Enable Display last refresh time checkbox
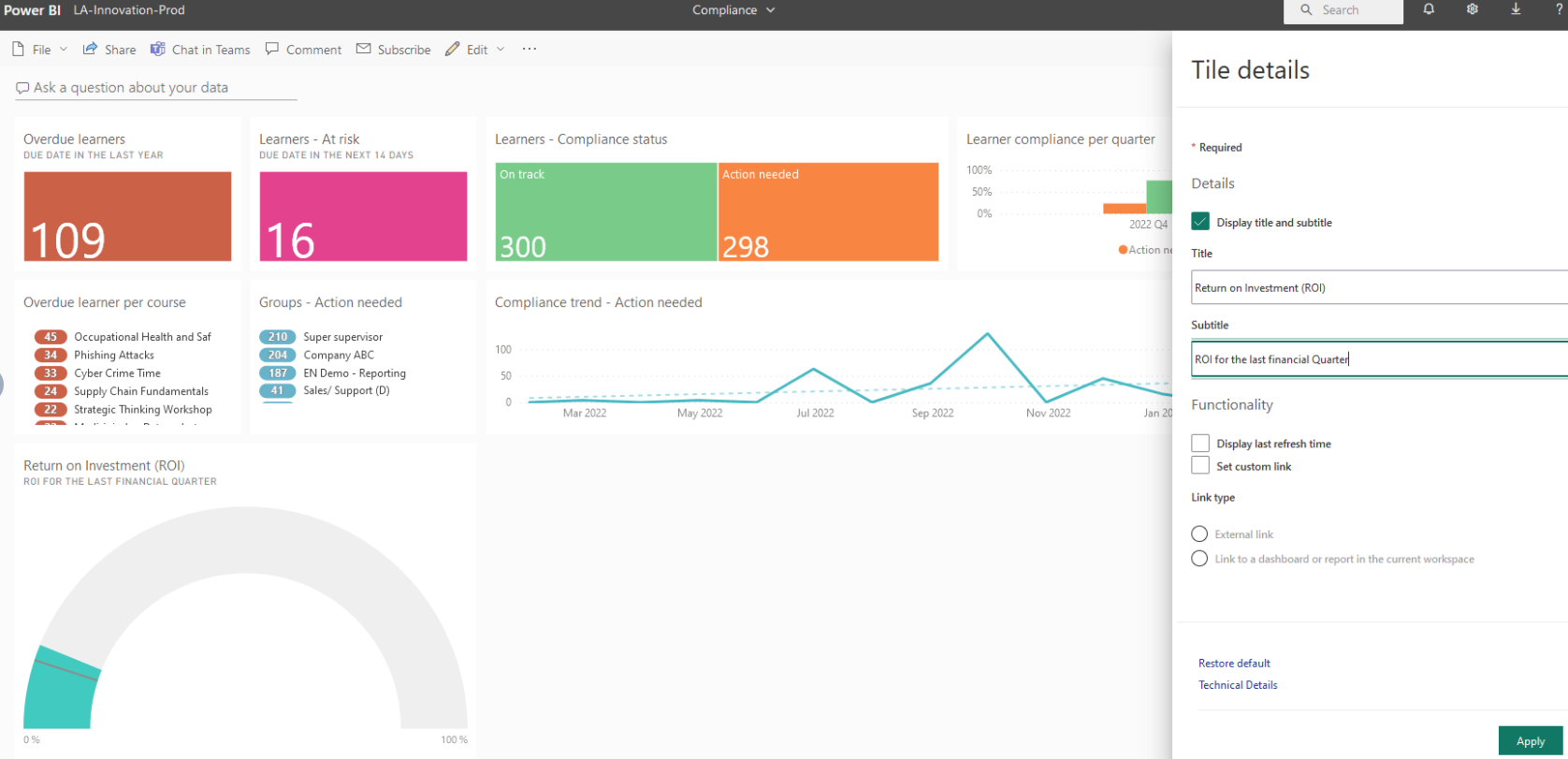This screenshot has height=759, width=1568. [x=1200, y=444]
